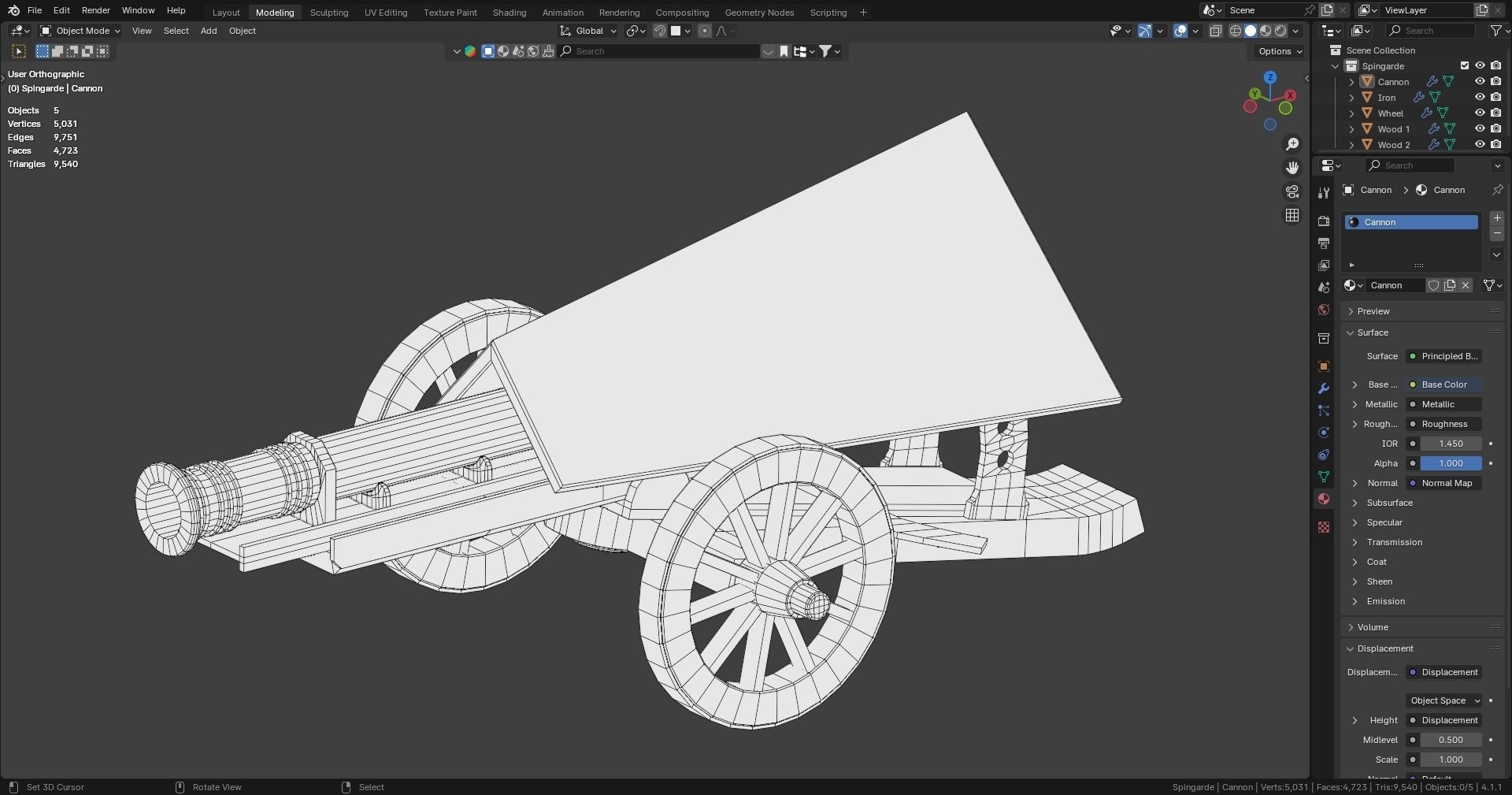Toggle X-ray mode
Viewport: 1512px width, 795px height.
pos(1215,31)
